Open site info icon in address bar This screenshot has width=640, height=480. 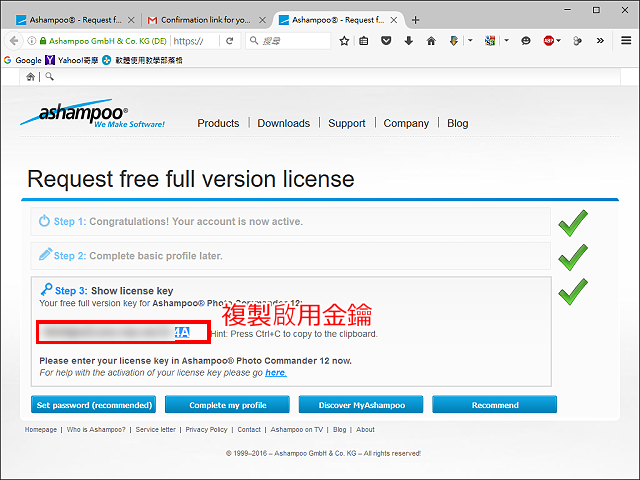coord(31,41)
